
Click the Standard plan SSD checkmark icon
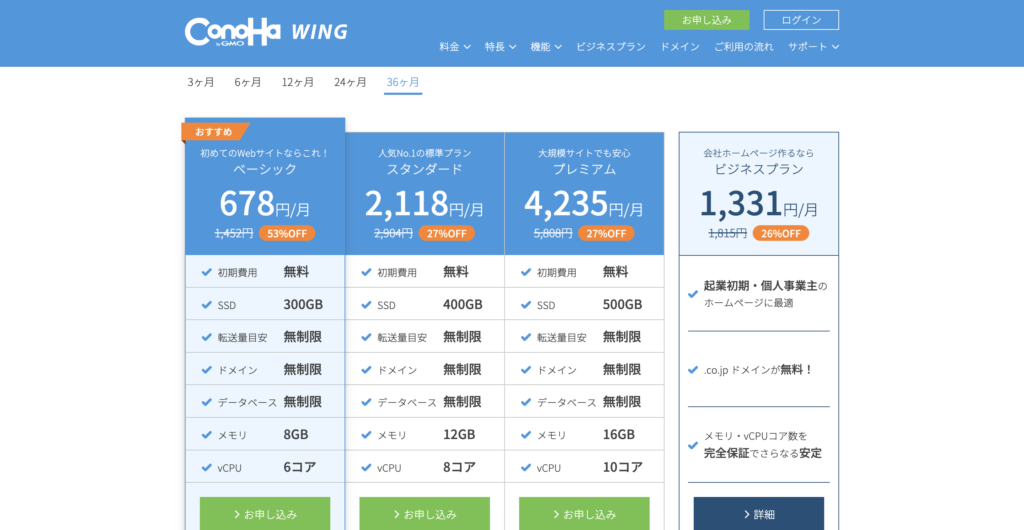coord(366,305)
